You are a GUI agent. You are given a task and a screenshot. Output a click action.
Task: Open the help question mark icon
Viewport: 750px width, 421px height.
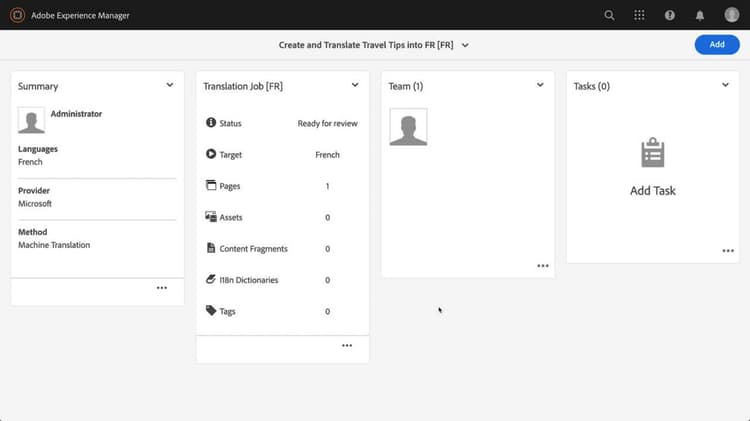(x=670, y=15)
